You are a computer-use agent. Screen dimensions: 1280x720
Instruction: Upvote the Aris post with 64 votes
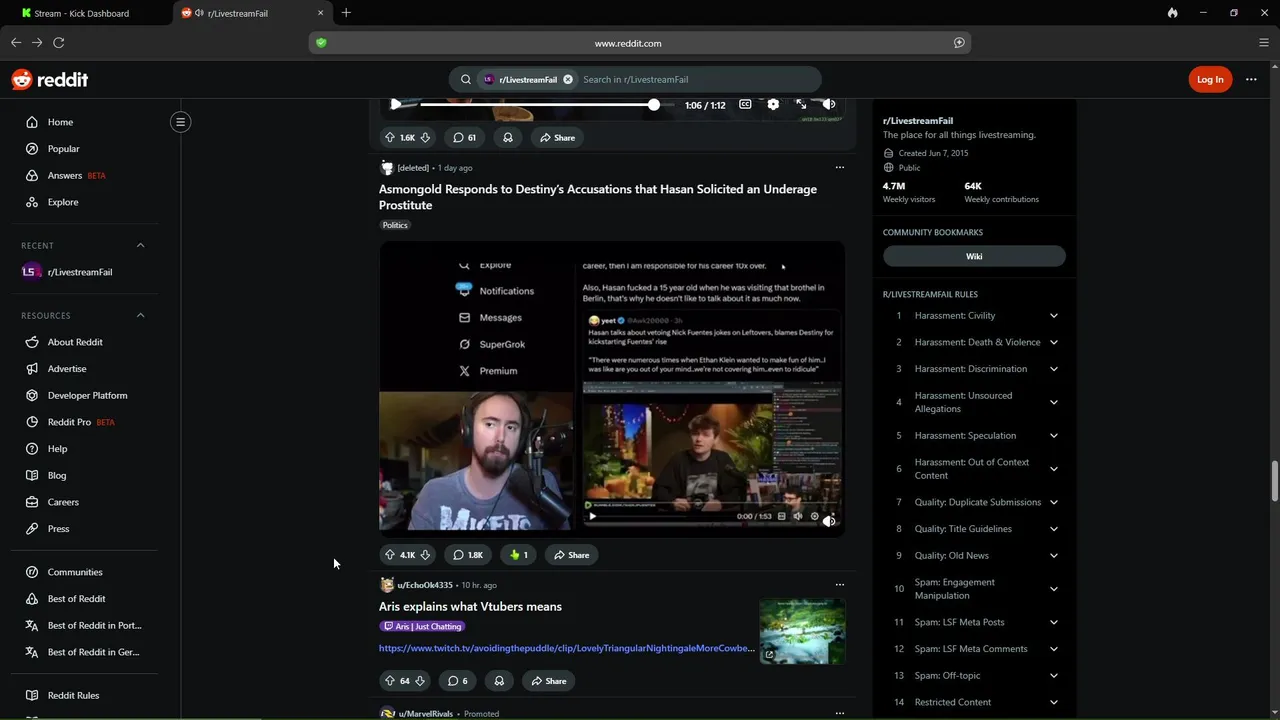pyautogui.click(x=390, y=681)
